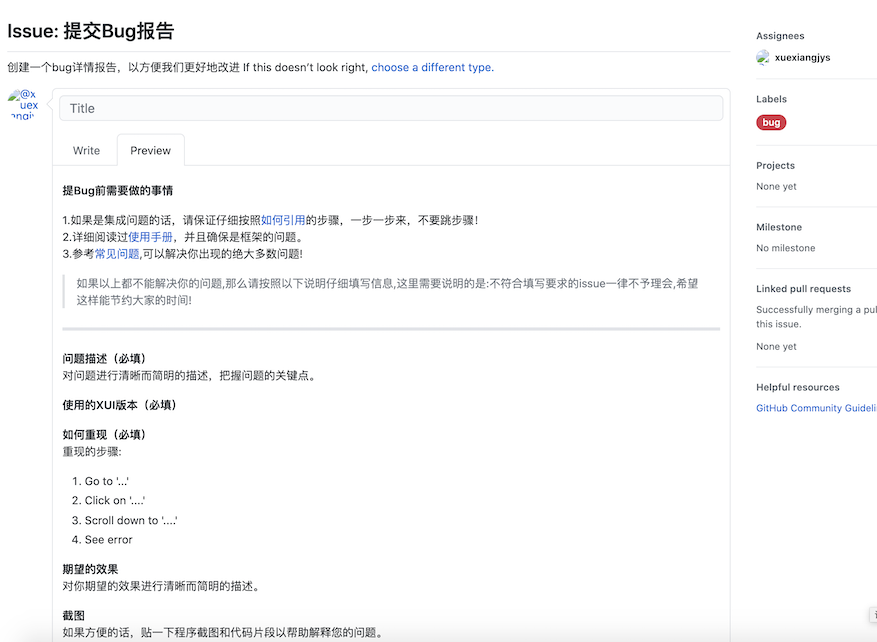
Task: Click the 'Scroll down to ....' list item
Action: [x=131, y=520]
